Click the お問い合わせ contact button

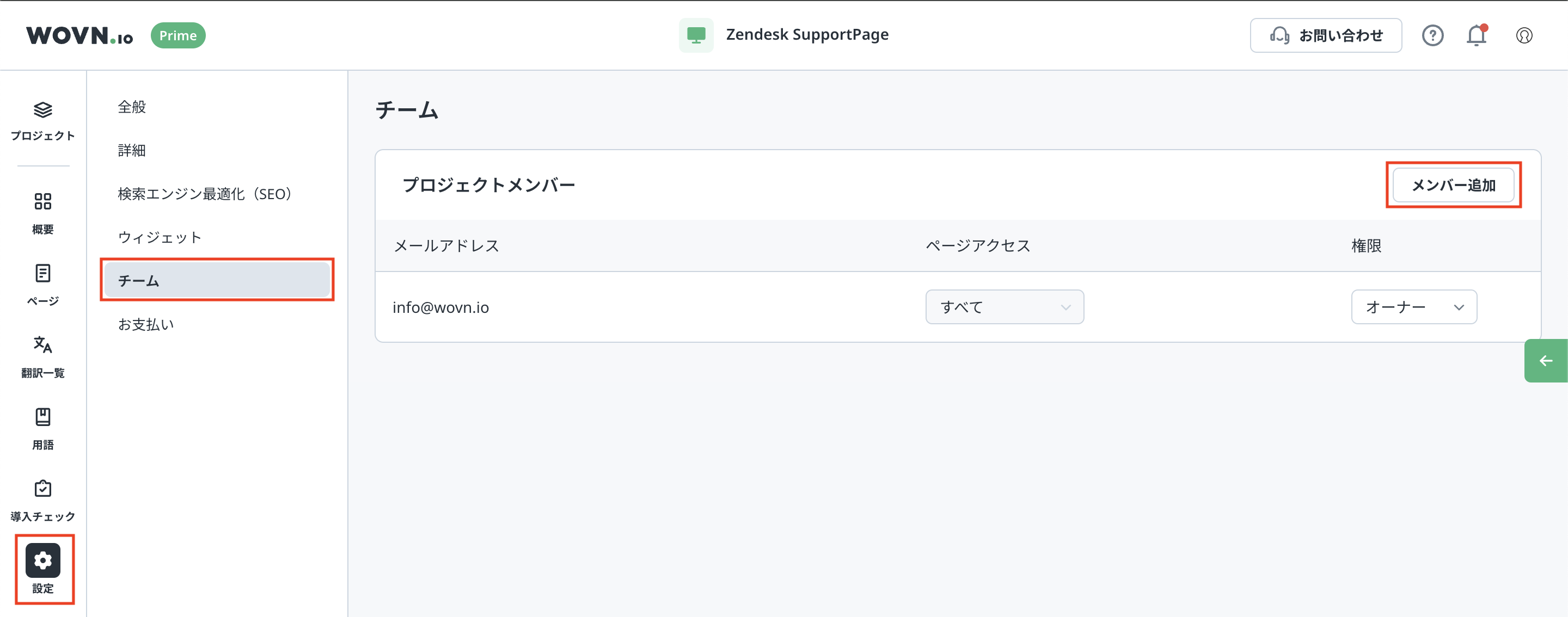[x=1326, y=35]
